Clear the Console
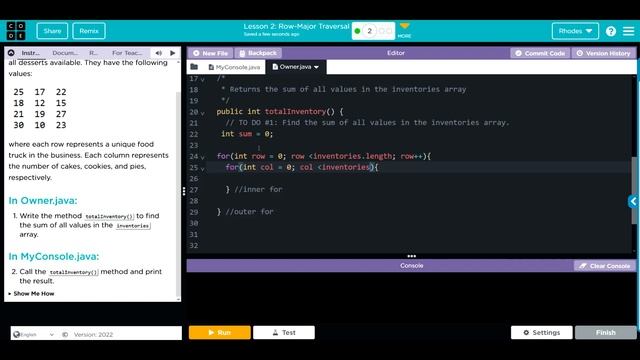This screenshot has height=360, width=640. [x=604, y=266]
